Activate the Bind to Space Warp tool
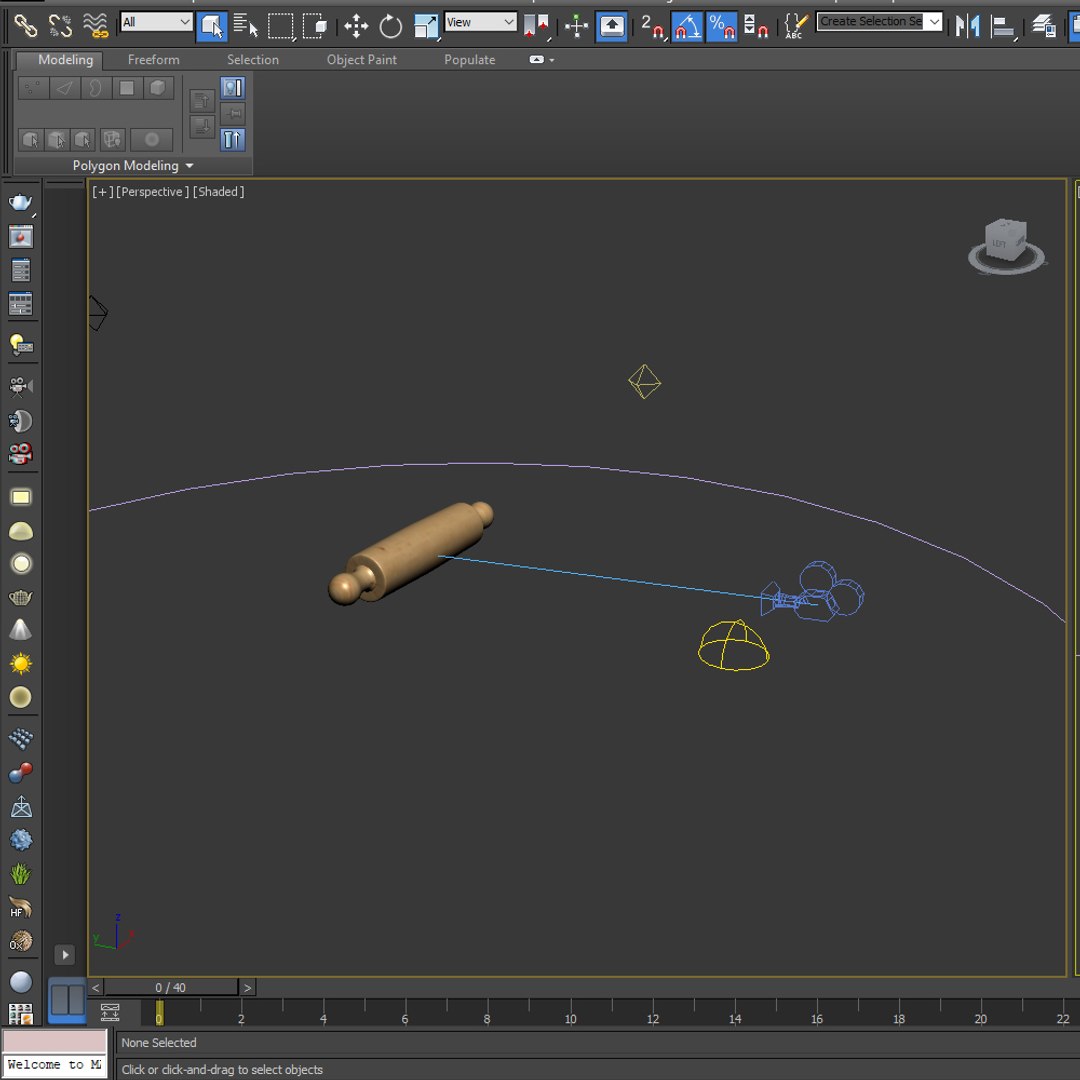Viewport: 1080px width, 1080px height. click(95, 26)
